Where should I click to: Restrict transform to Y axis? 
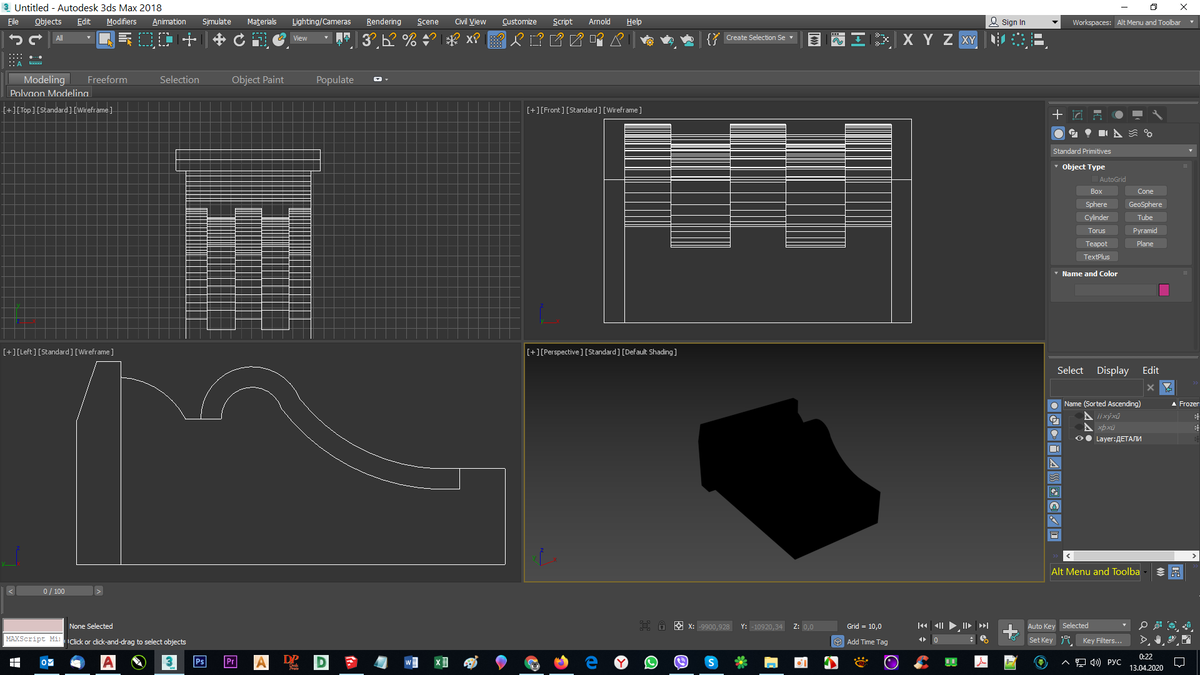click(928, 39)
